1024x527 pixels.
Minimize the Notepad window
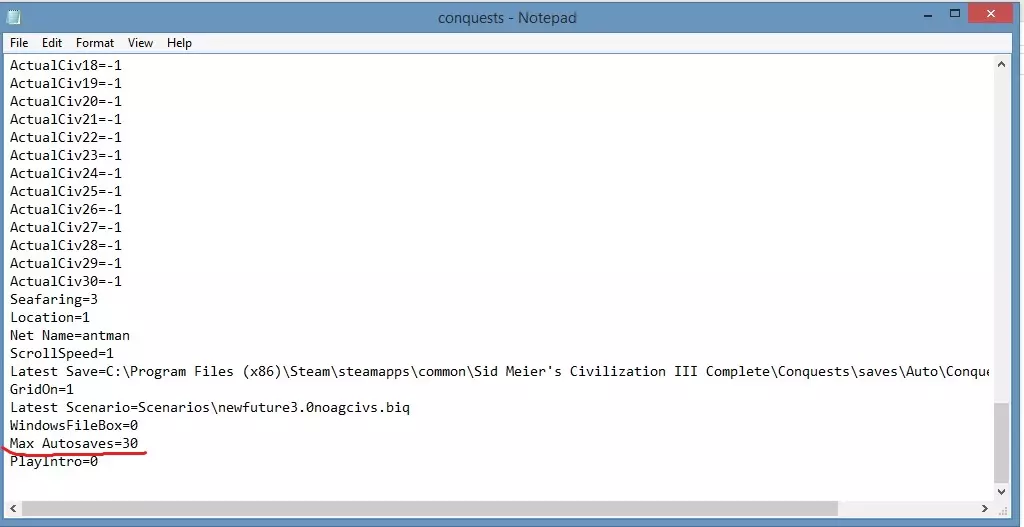click(928, 14)
